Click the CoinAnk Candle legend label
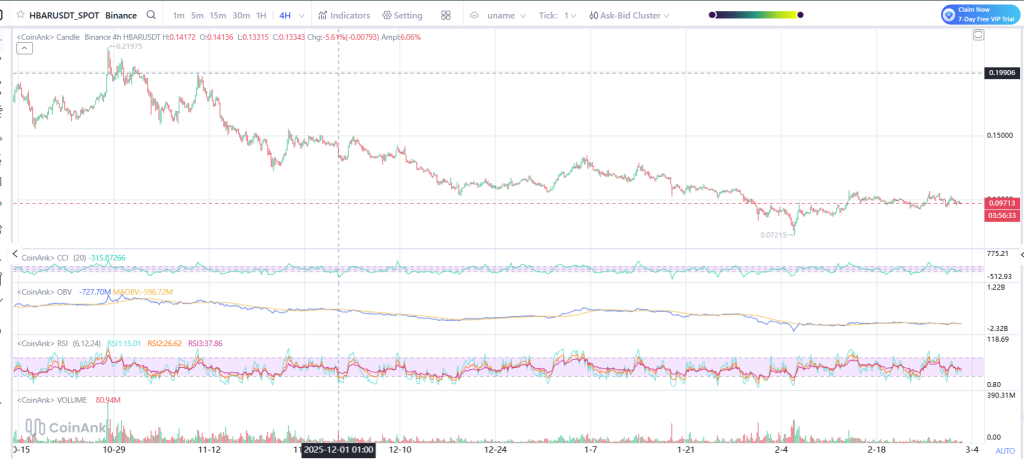This screenshot has width=1024, height=461. tap(48, 37)
